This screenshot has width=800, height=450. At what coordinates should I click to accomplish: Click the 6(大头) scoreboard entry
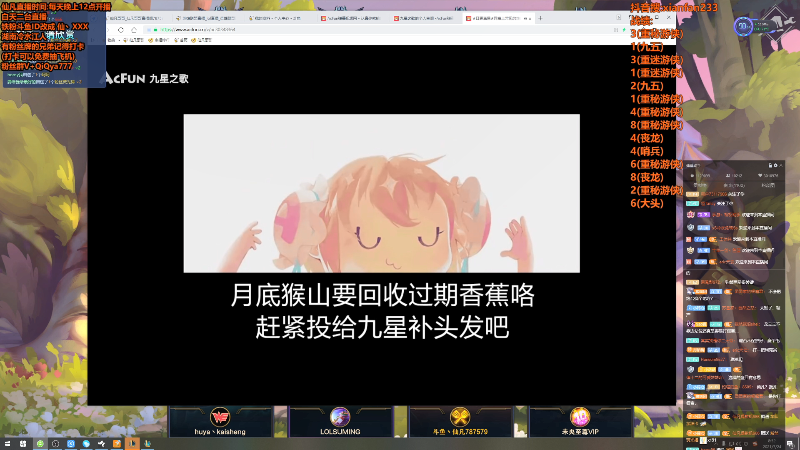(647, 203)
